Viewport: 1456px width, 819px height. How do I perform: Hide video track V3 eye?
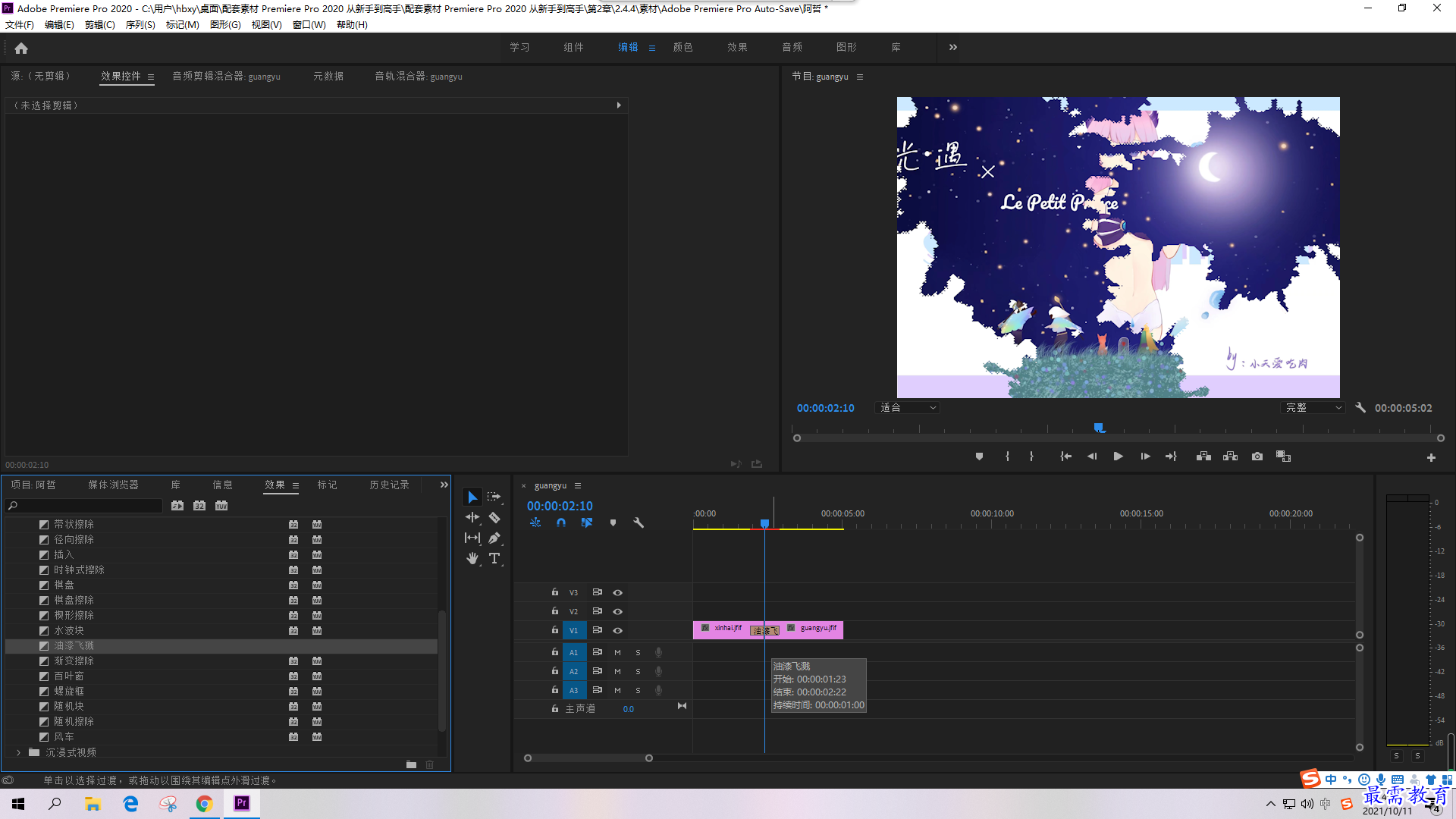click(x=617, y=592)
